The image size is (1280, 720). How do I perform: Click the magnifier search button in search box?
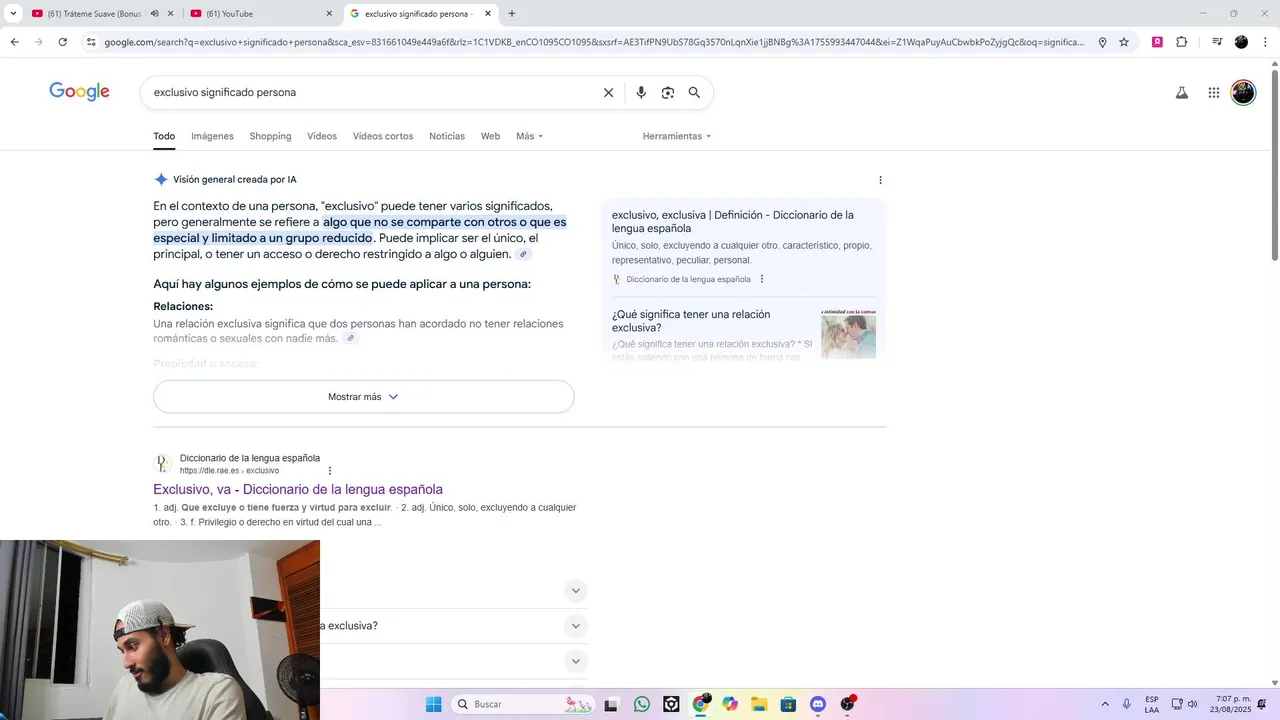[694, 92]
